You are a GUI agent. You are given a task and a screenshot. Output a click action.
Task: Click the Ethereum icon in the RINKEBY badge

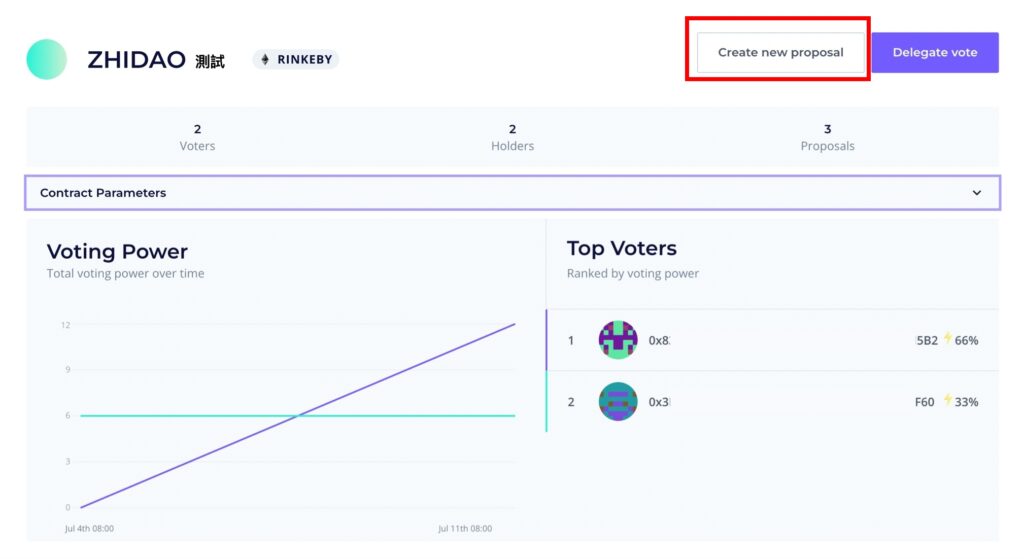pos(265,60)
